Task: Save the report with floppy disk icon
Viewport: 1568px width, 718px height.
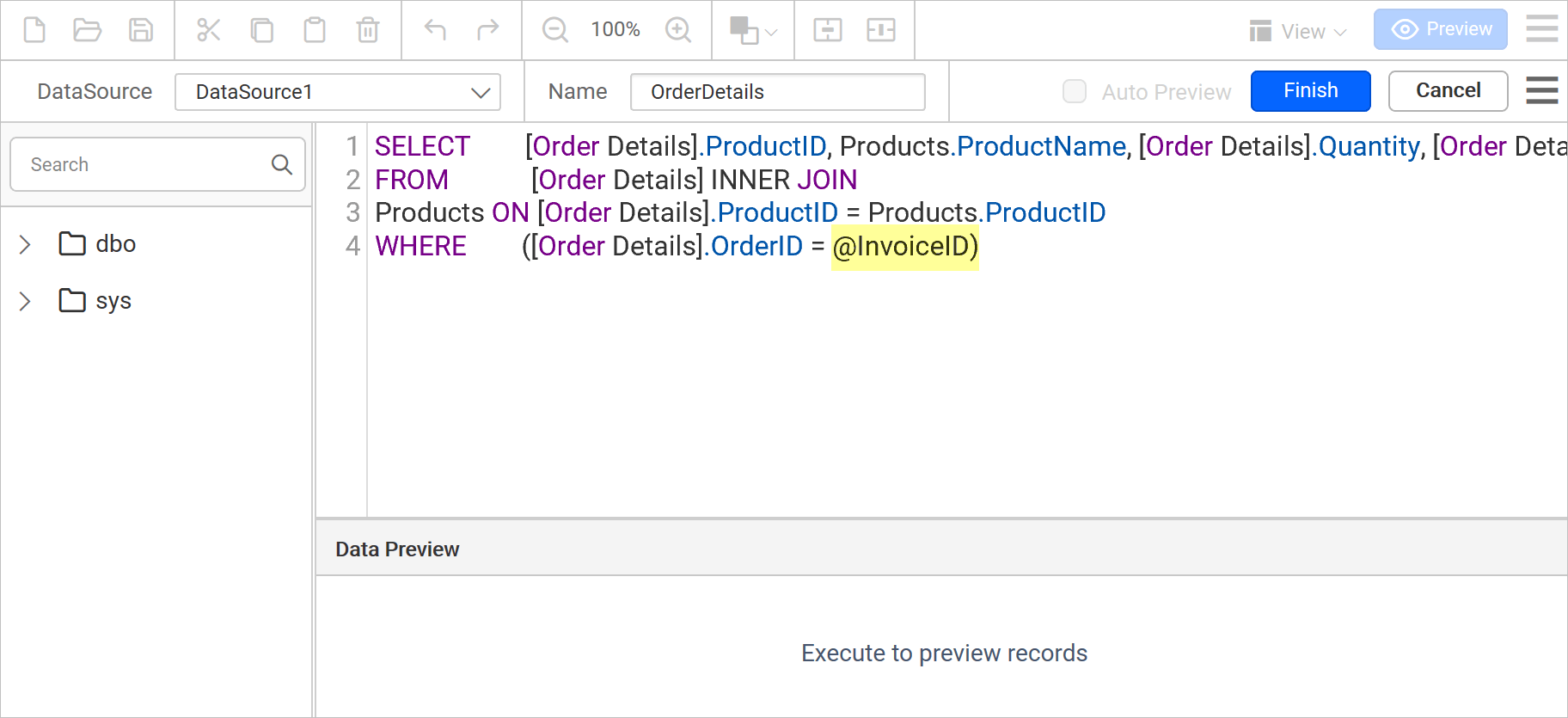Action: (141, 30)
